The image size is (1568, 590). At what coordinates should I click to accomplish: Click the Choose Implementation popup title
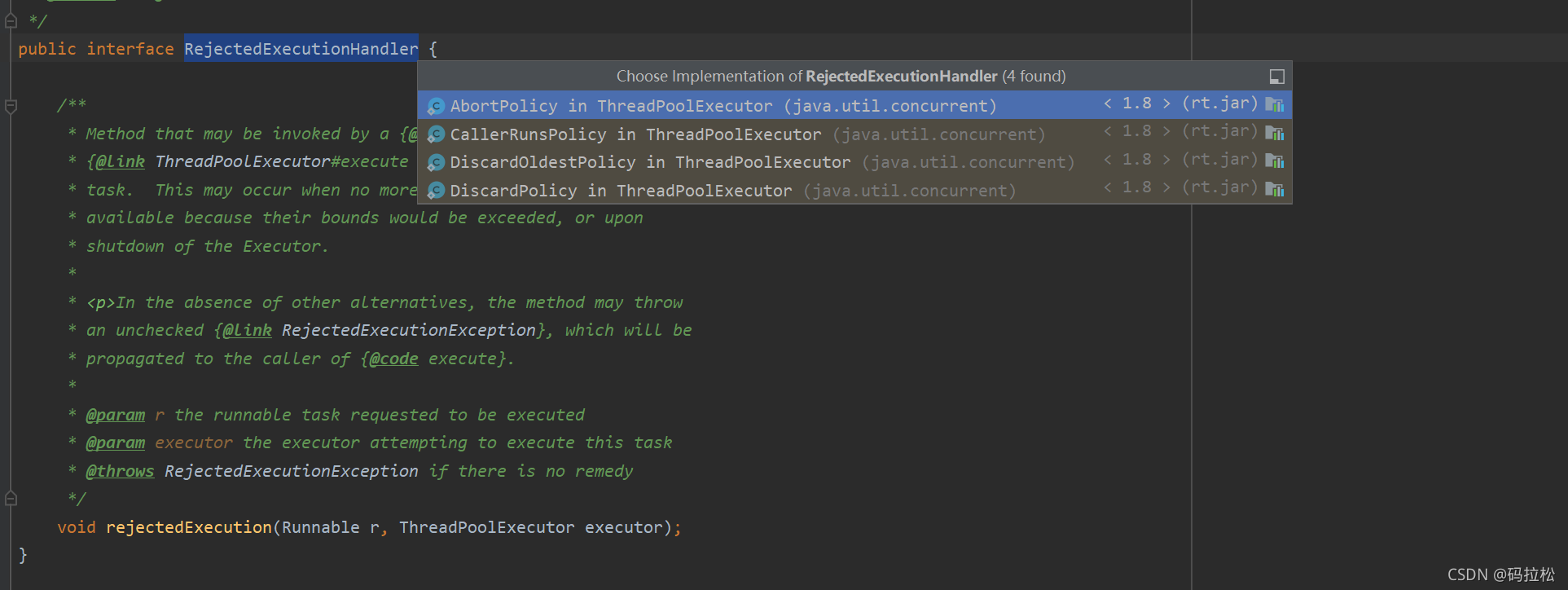[841, 76]
